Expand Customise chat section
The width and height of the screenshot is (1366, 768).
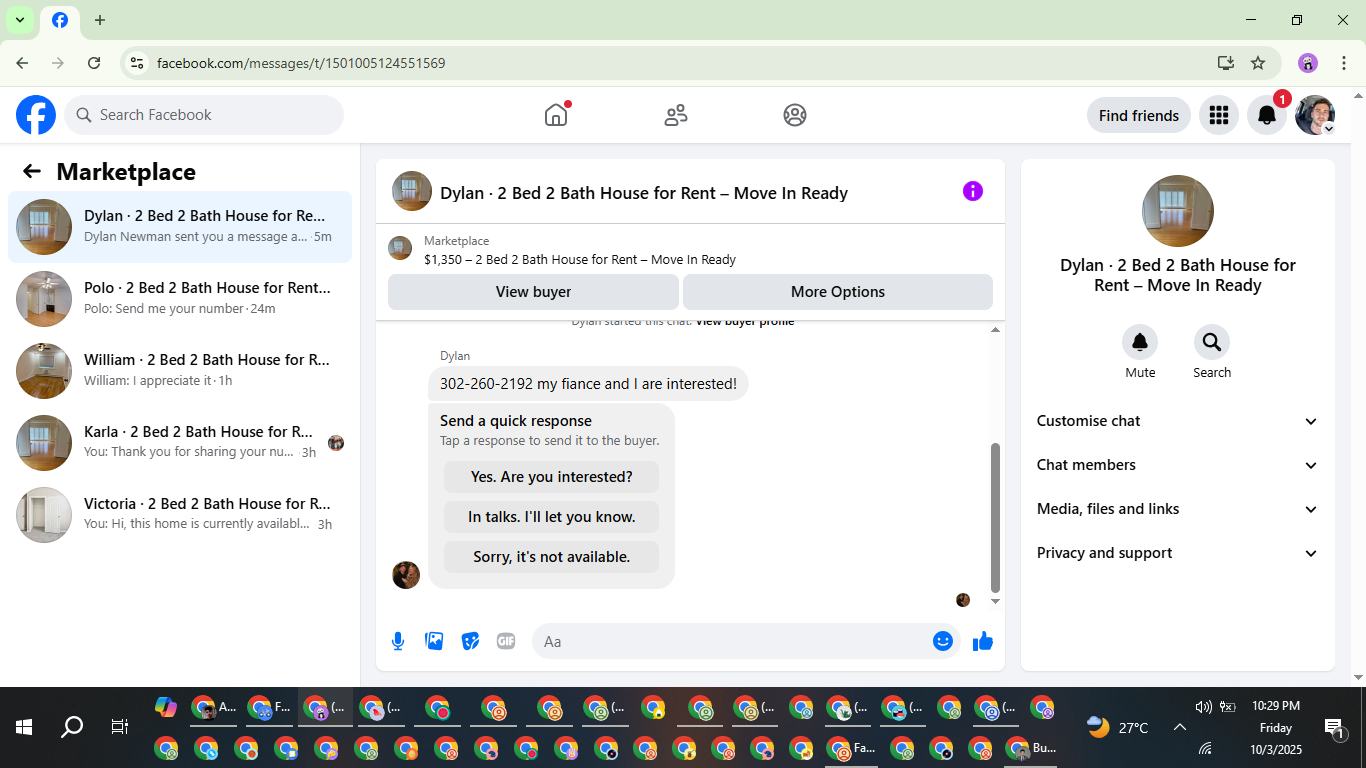(x=1178, y=421)
